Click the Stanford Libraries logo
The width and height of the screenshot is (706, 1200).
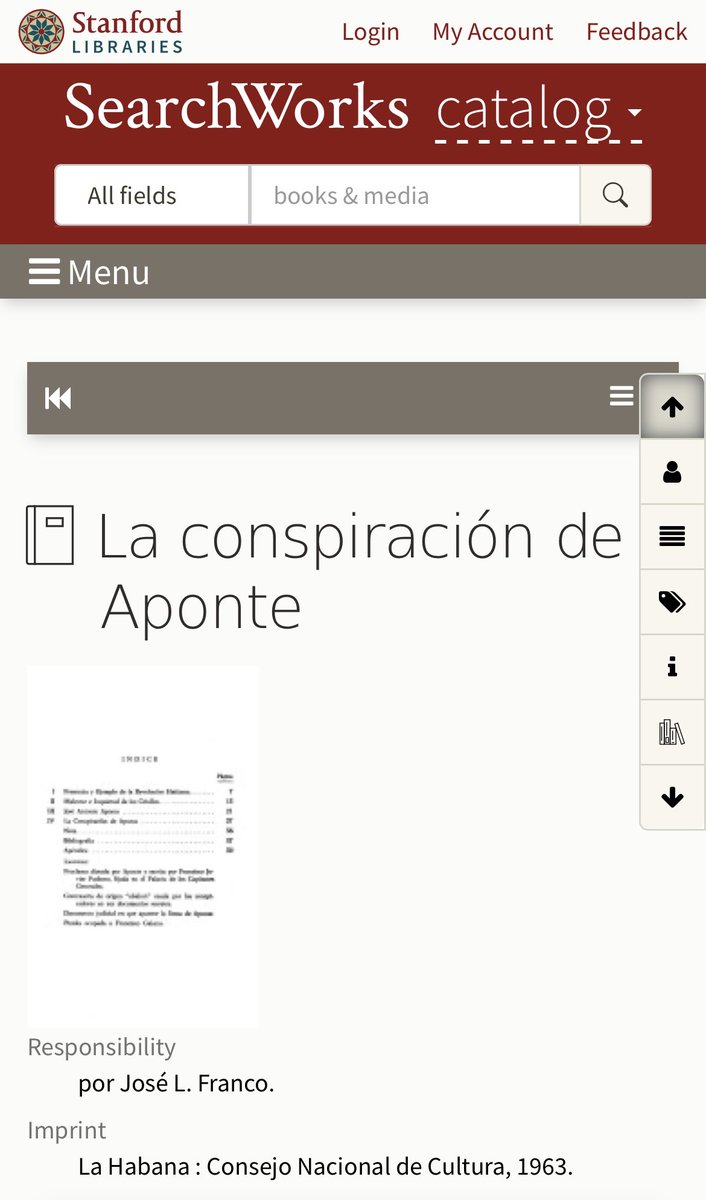100,31
